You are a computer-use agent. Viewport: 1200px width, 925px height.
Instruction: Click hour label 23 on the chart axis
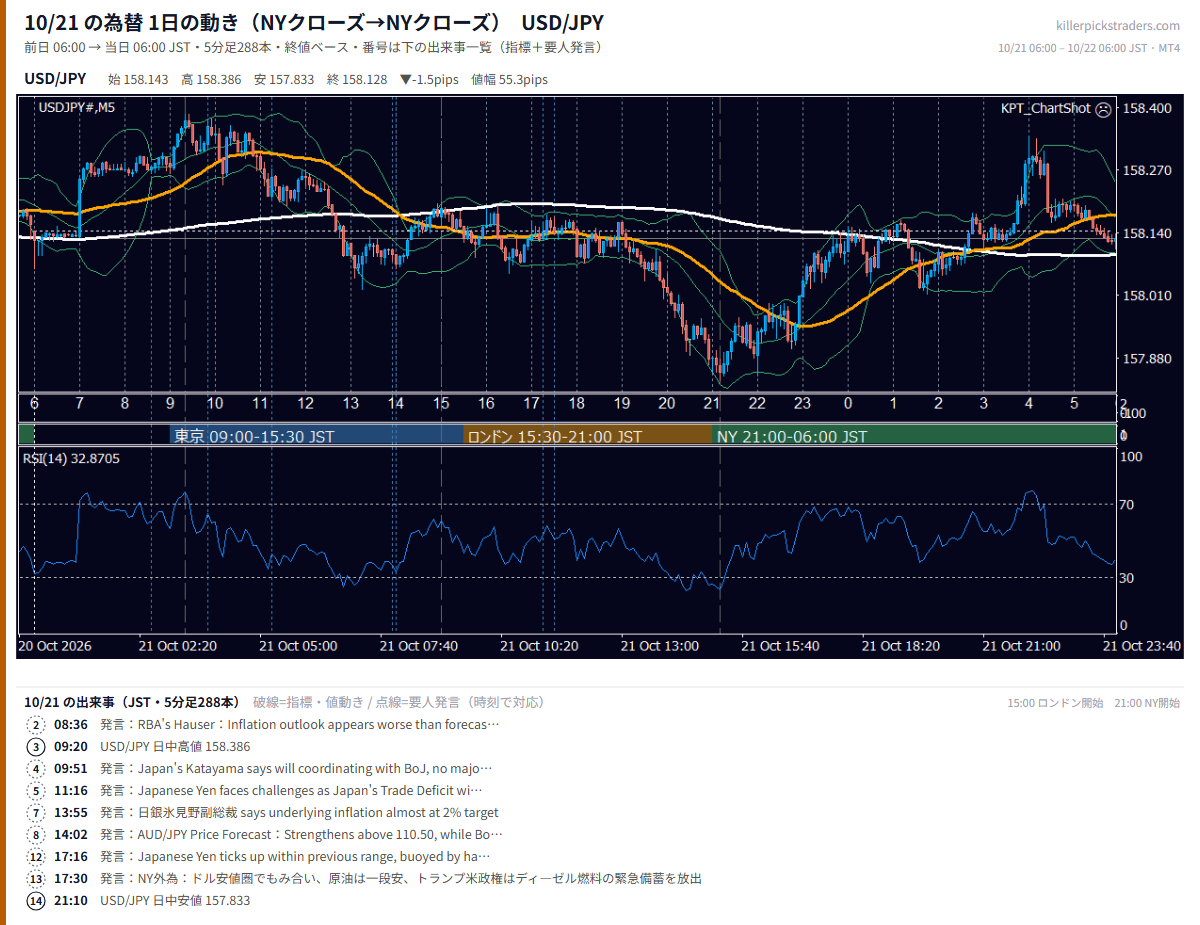802,404
